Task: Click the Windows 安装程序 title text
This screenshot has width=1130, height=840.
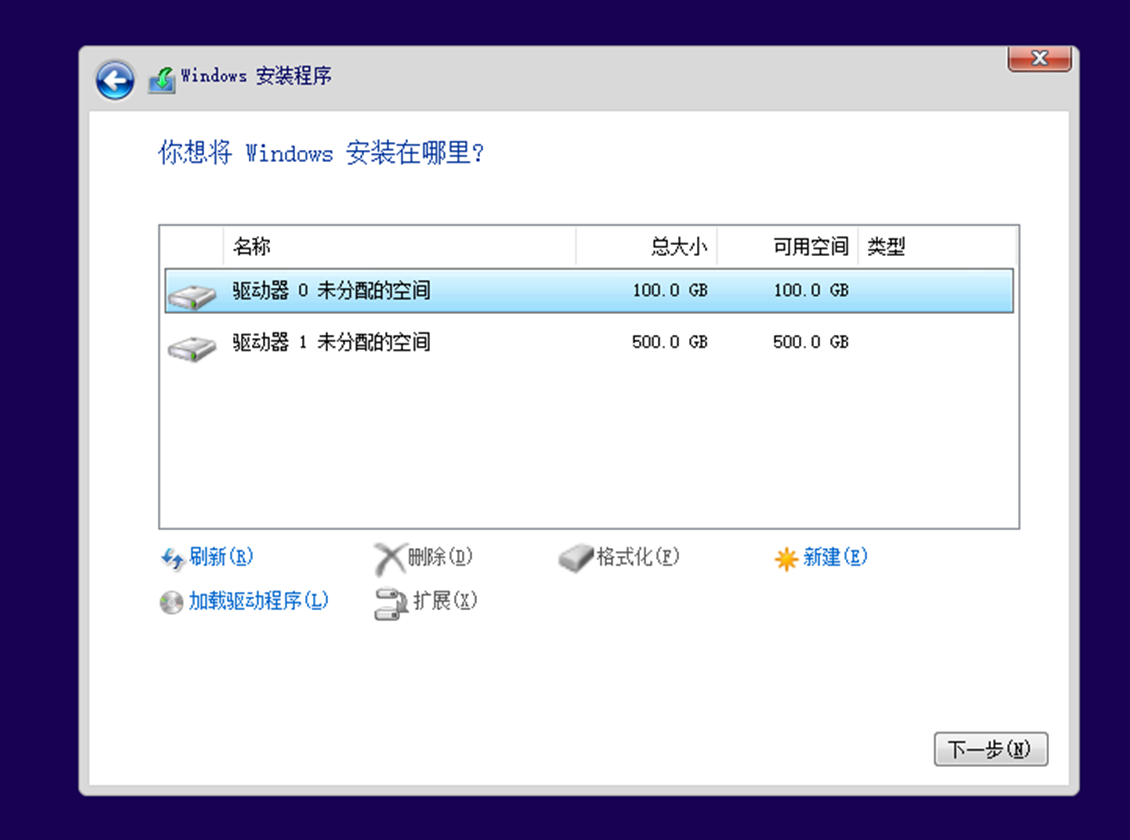Action: [x=256, y=76]
